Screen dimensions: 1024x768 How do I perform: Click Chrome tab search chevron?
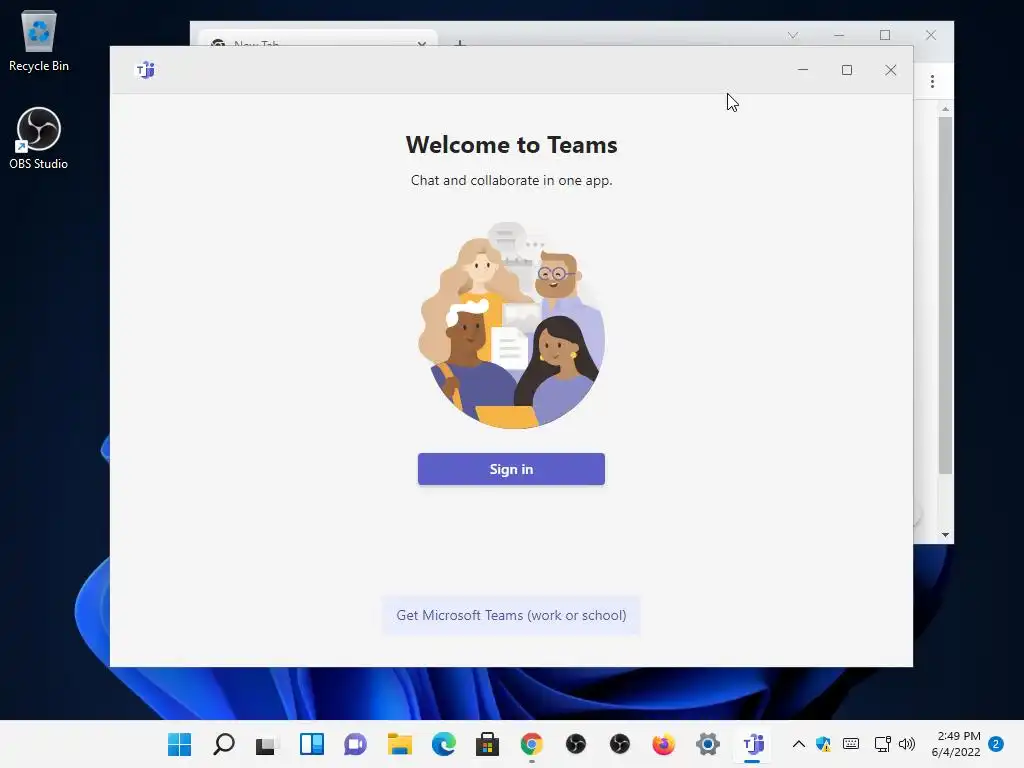point(792,35)
